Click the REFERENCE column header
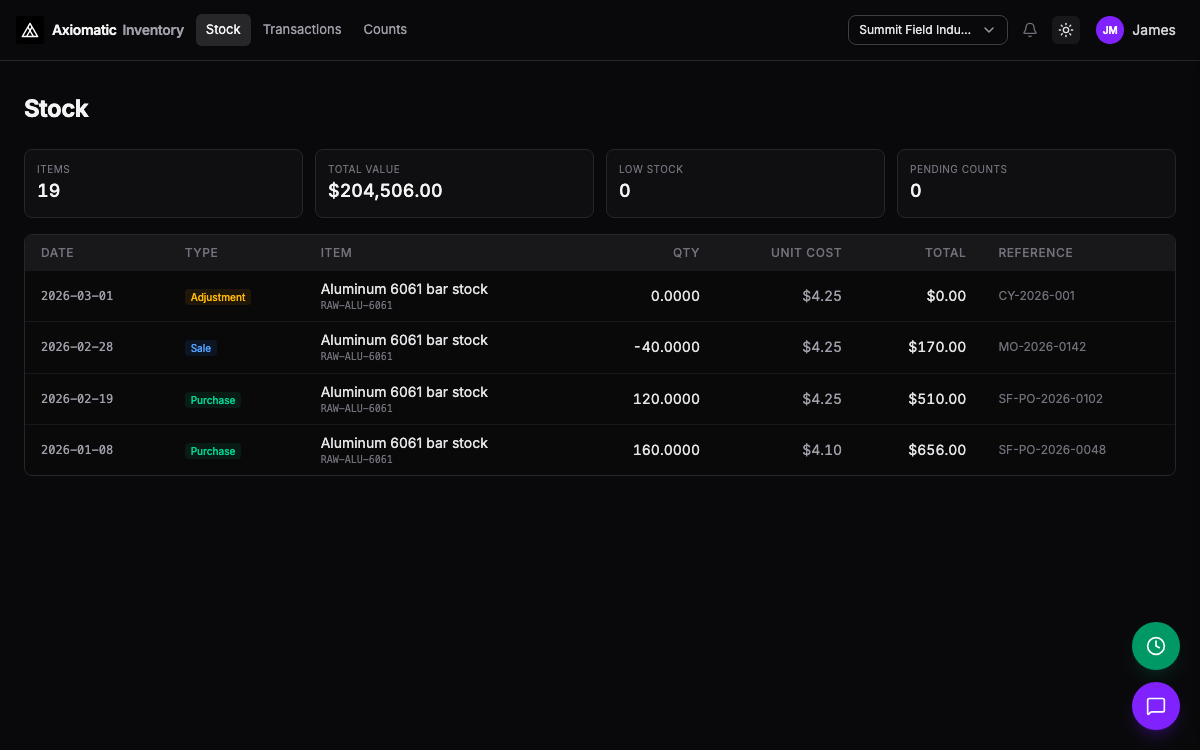The height and width of the screenshot is (750, 1200). (x=1035, y=253)
